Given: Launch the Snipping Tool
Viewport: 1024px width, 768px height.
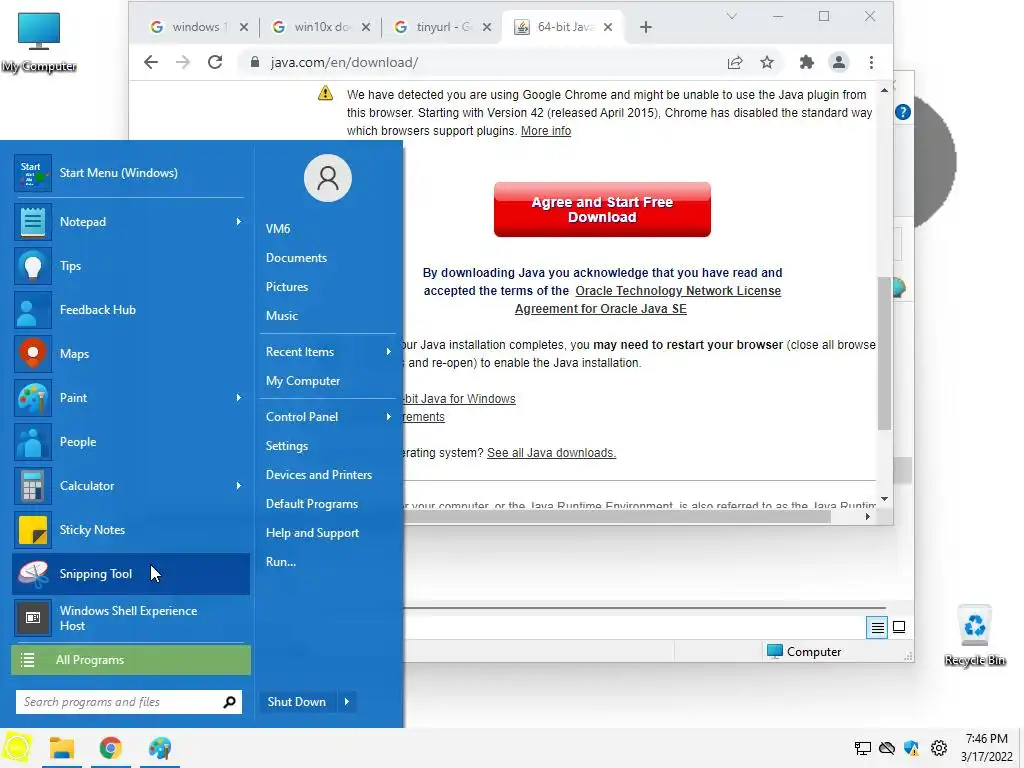Looking at the screenshot, I should point(131,574).
